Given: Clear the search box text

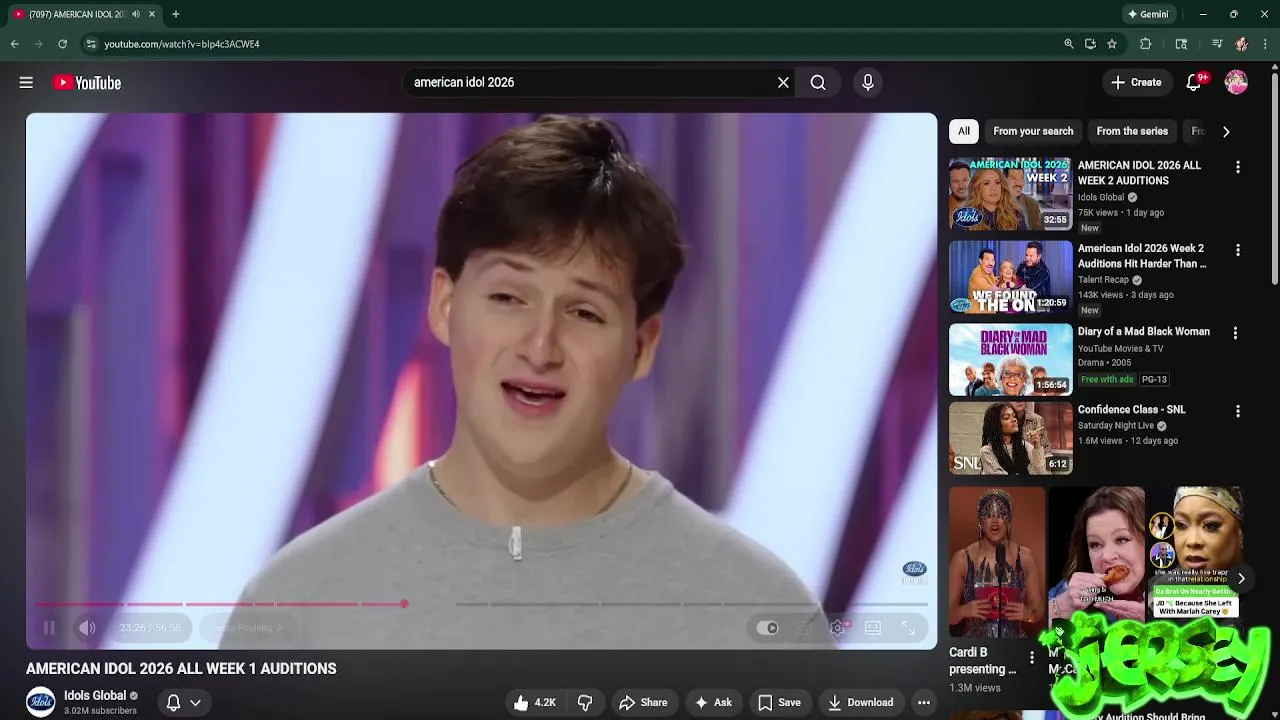Looking at the screenshot, I should [783, 83].
